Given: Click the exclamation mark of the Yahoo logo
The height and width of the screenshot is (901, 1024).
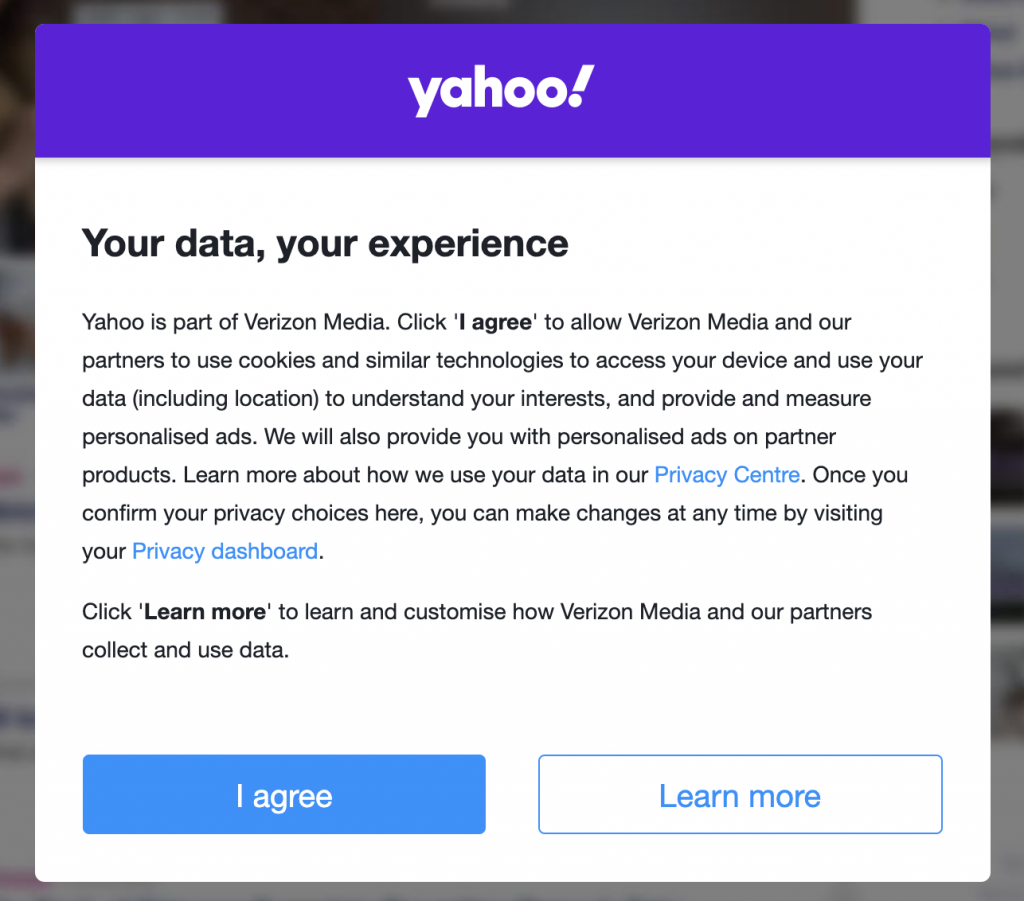Looking at the screenshot, I should 580,86.
